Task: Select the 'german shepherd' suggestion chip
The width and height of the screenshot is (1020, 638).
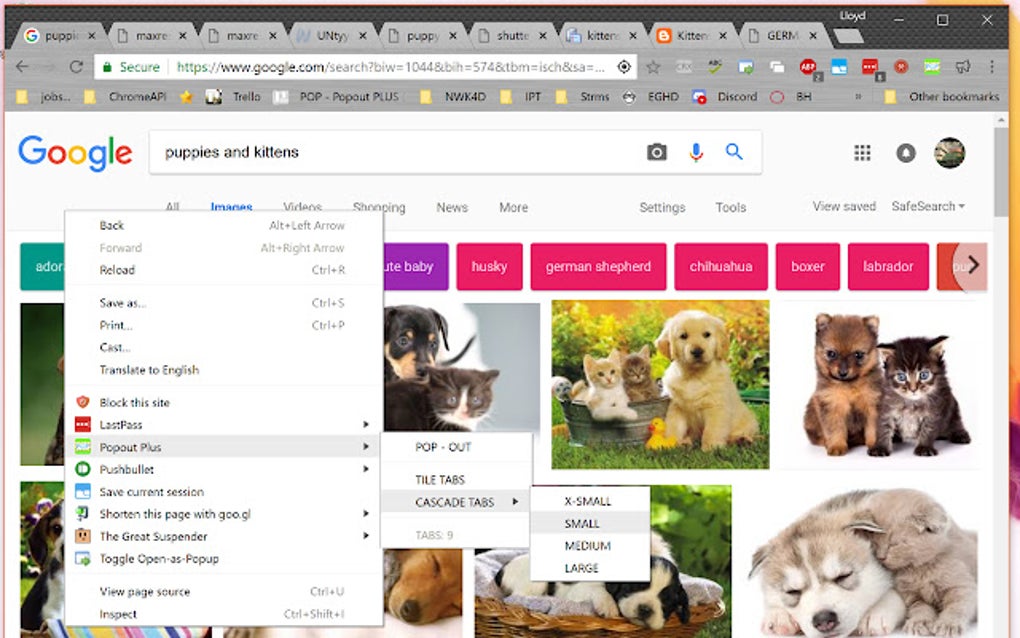Action: tap(598, 266)
